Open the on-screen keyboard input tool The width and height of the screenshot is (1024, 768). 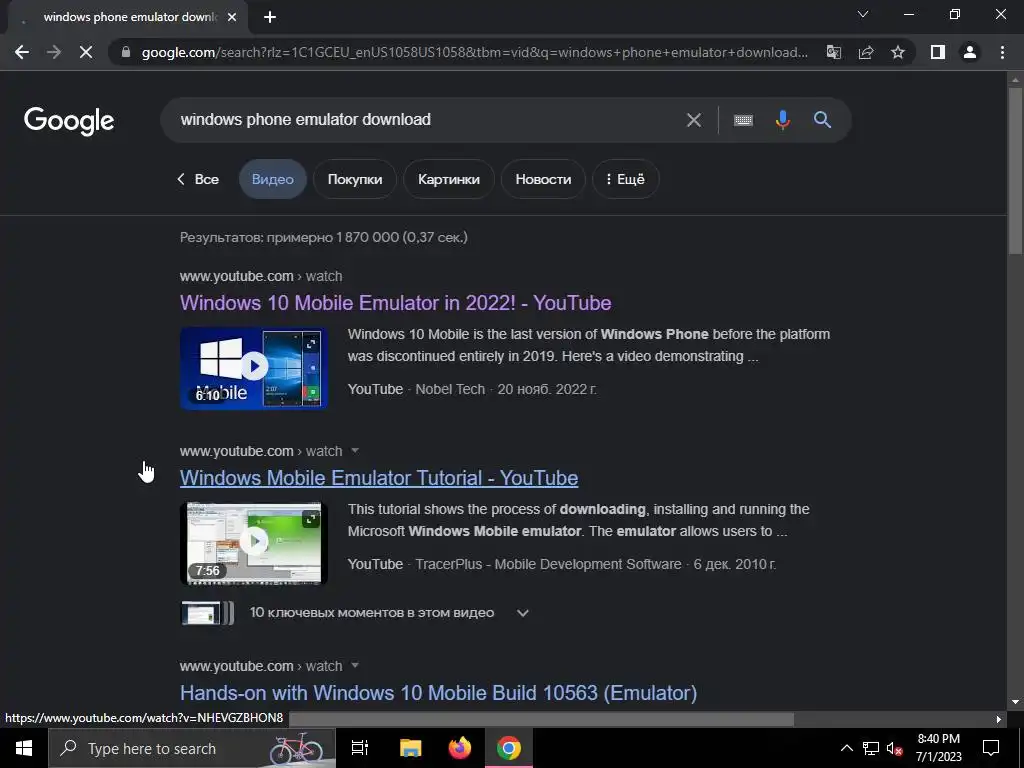(x=743, y=120)
